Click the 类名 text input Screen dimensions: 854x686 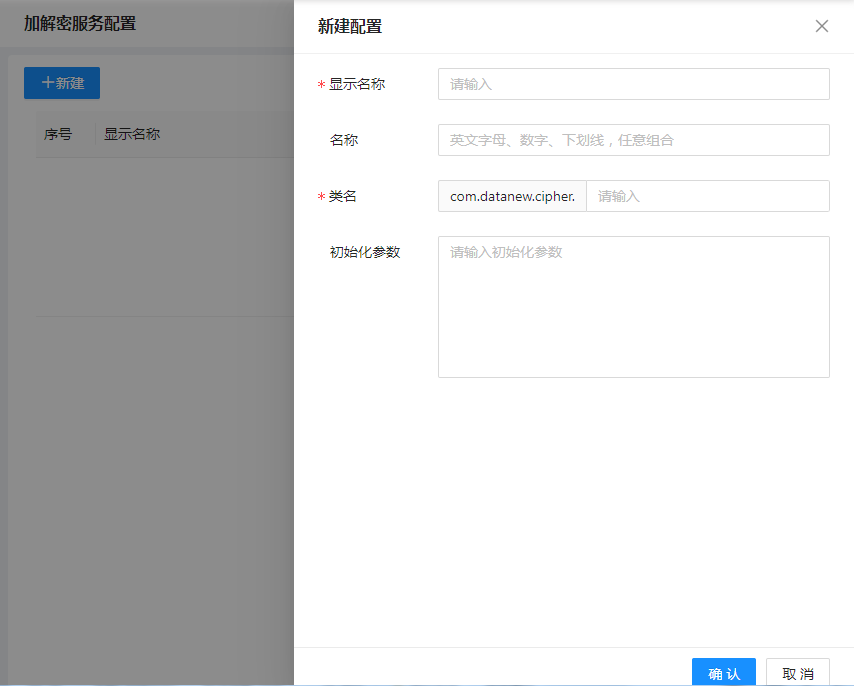(707, 196)
